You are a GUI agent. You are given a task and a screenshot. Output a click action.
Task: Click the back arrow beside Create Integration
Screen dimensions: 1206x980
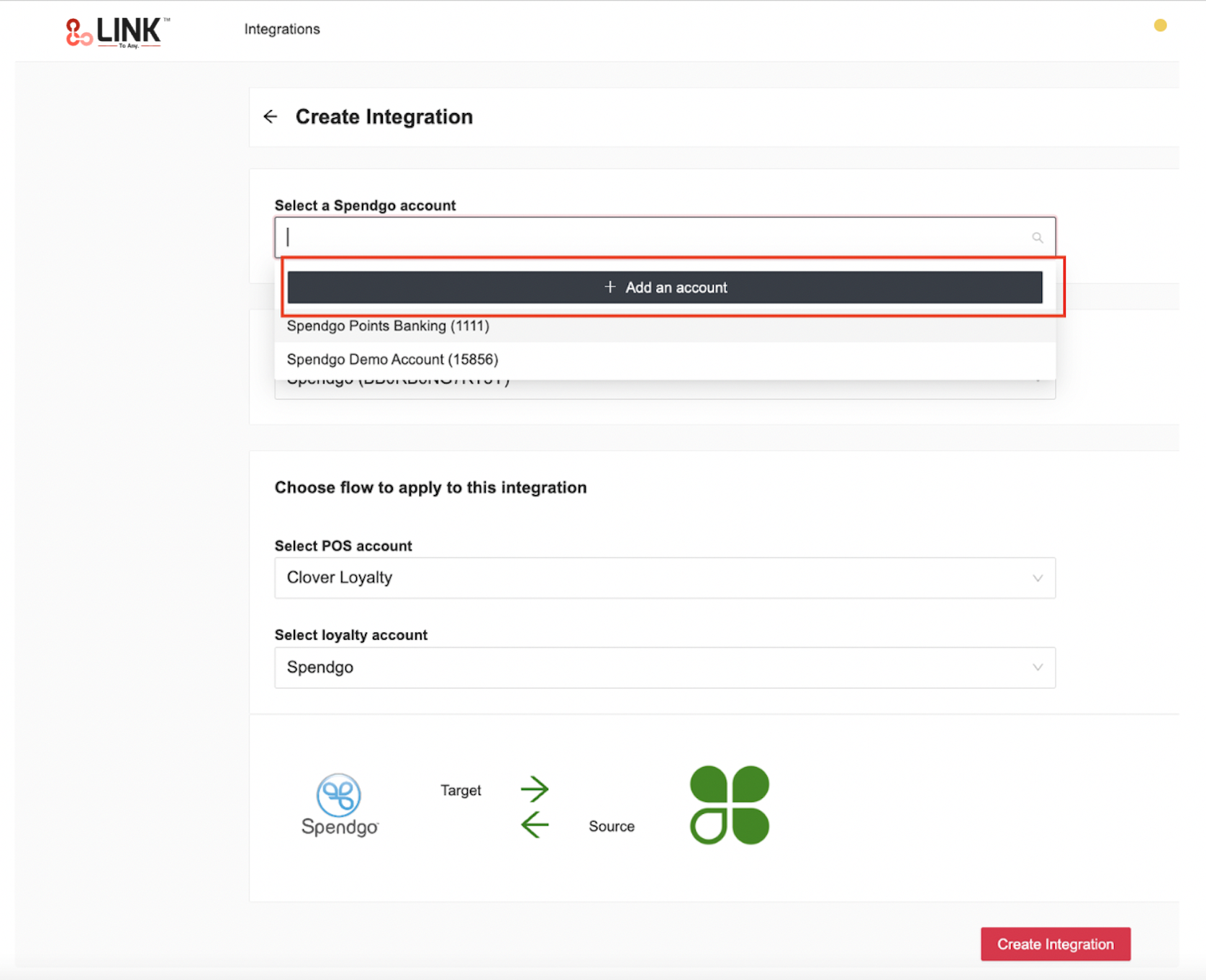(271, 117)
